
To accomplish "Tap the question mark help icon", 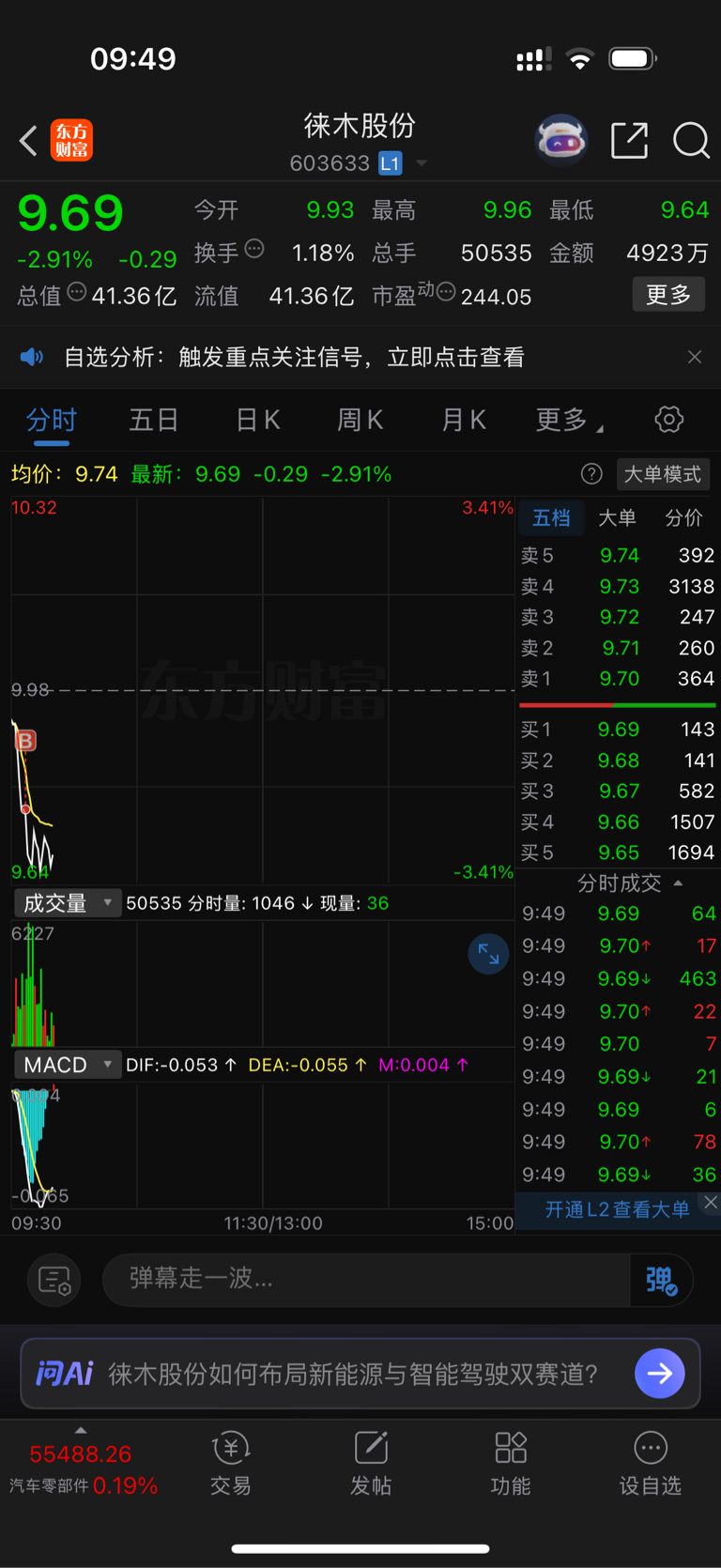I will tap(591, 474).
